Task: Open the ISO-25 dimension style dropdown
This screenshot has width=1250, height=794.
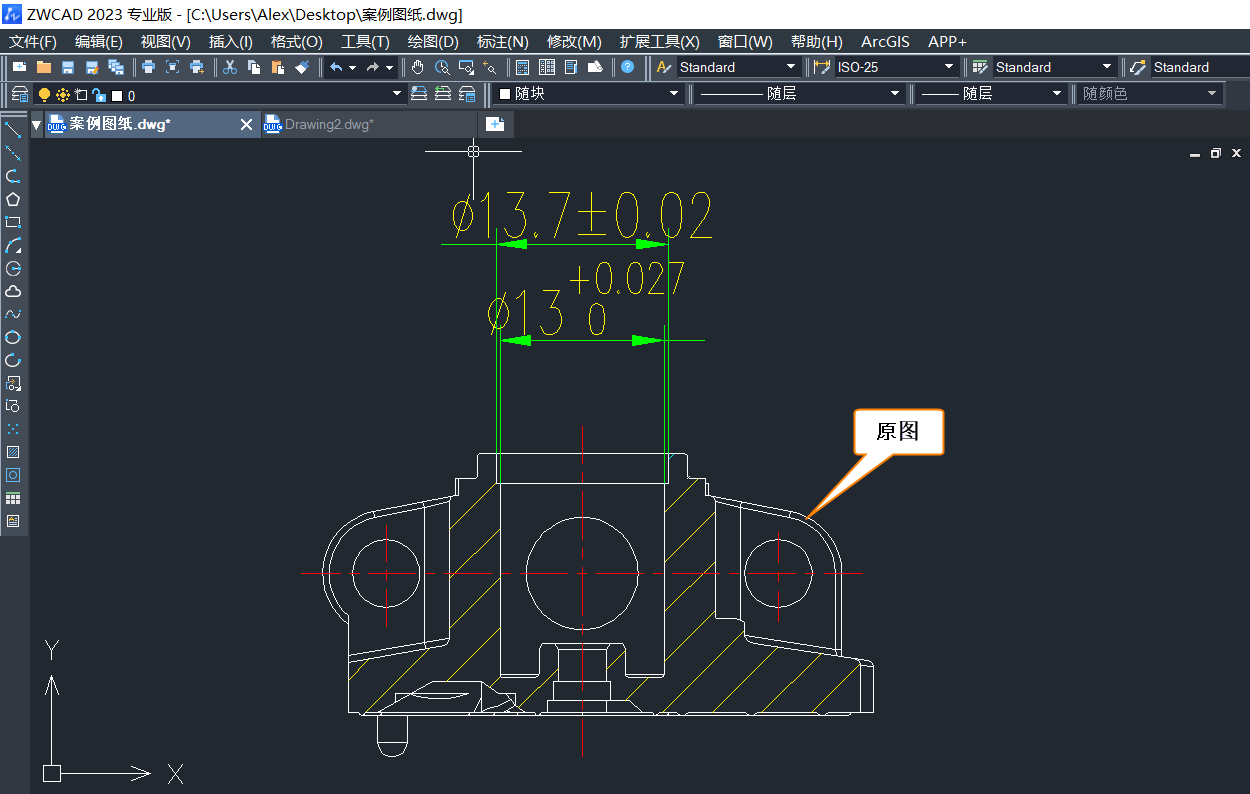Action: click(x=897, y=67)
